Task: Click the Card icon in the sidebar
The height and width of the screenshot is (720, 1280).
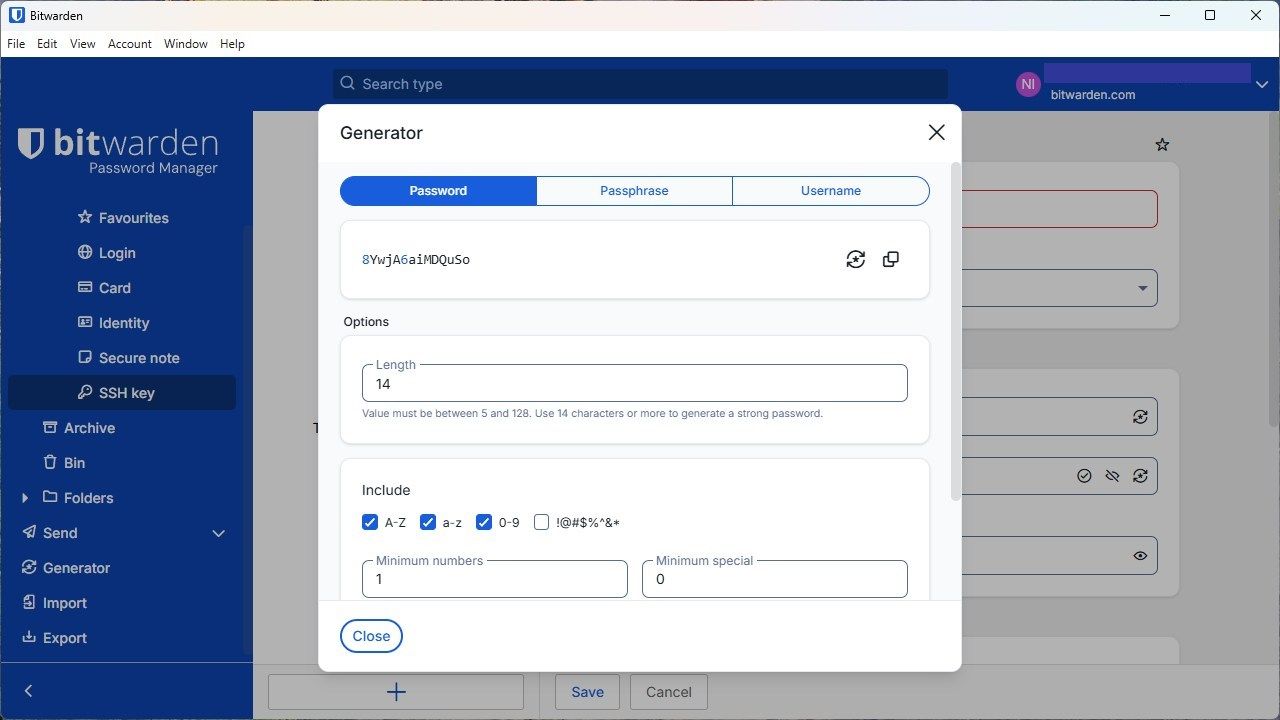Action: 85,287
